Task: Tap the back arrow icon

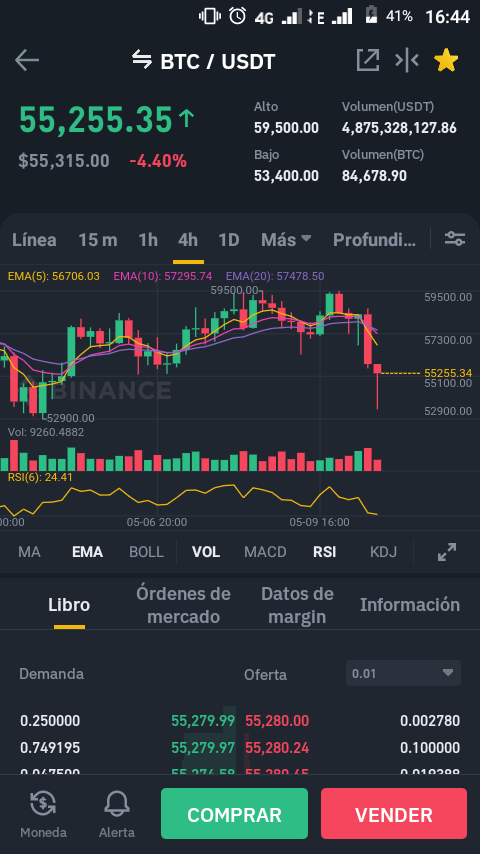Action: coord(27,60)
